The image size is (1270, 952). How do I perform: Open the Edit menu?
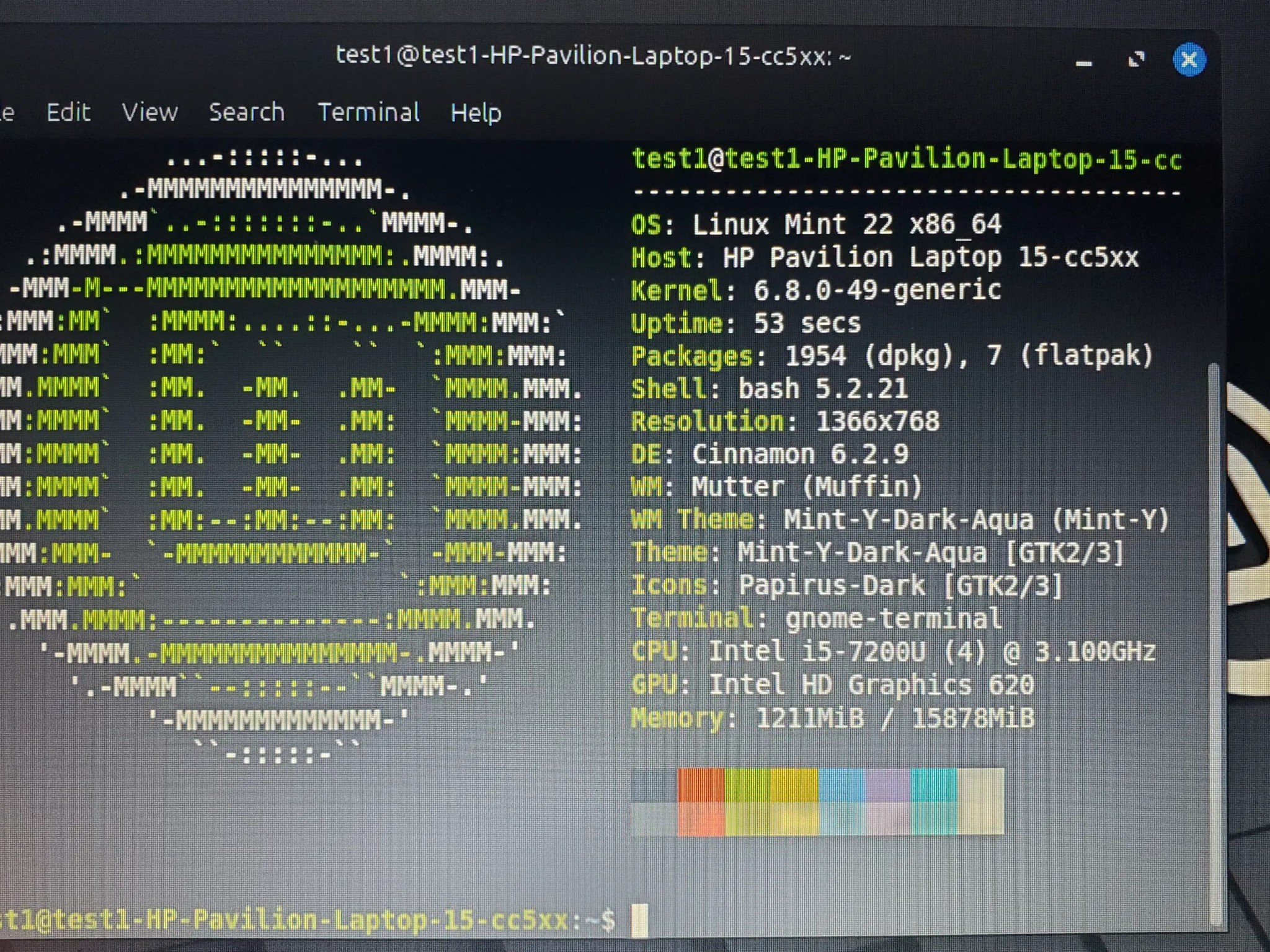(68, 113)
